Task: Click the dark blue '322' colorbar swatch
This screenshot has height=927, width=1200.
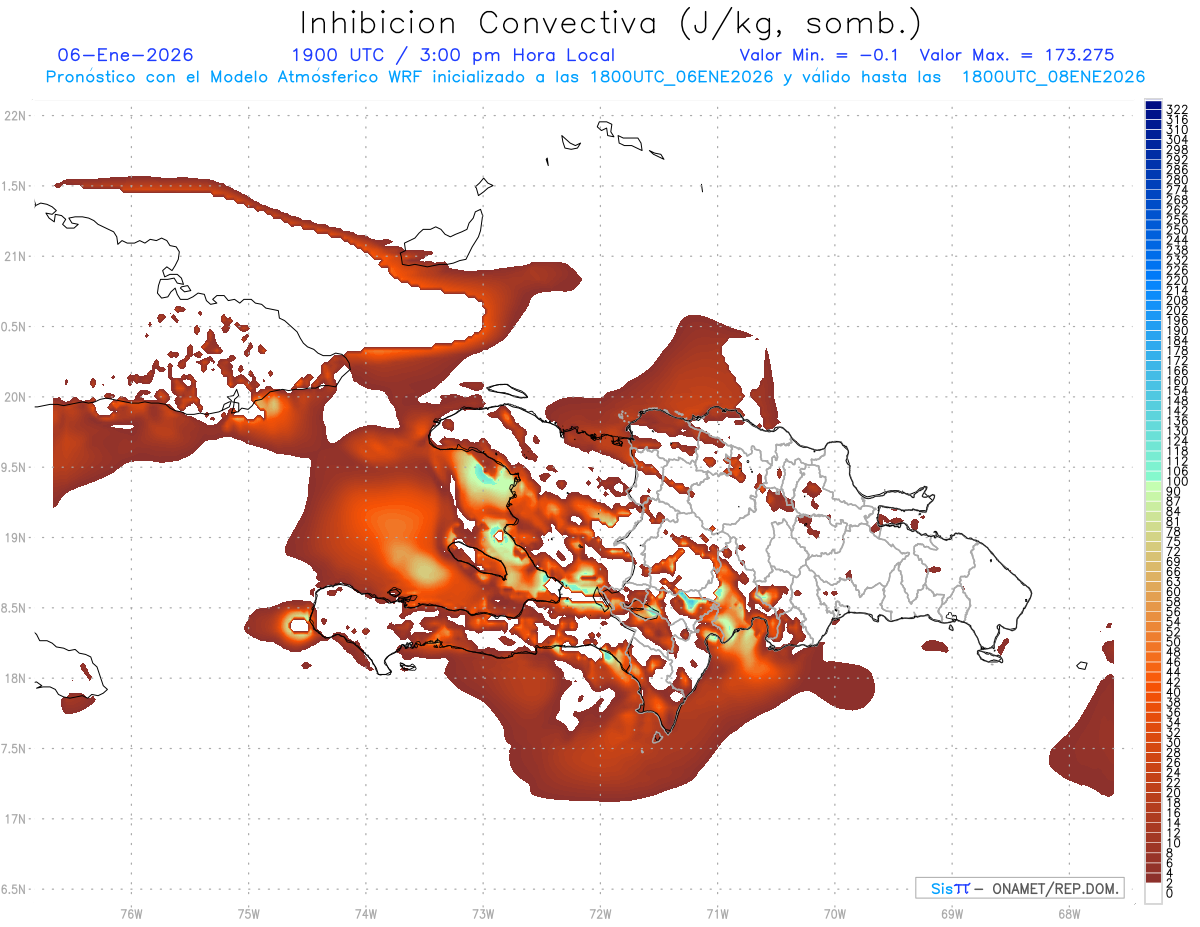Action: [1153, 106]
